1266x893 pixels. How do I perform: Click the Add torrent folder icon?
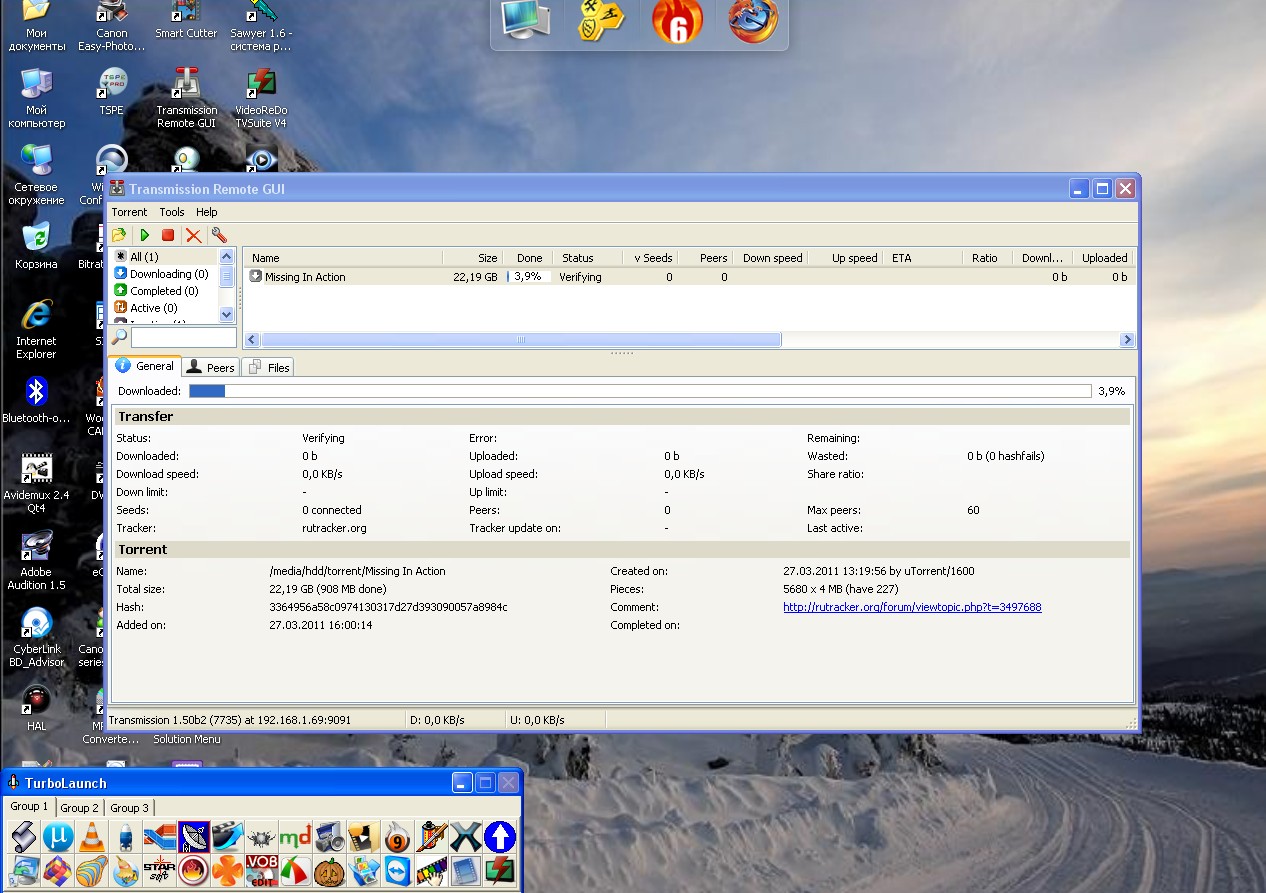[119, 235]
